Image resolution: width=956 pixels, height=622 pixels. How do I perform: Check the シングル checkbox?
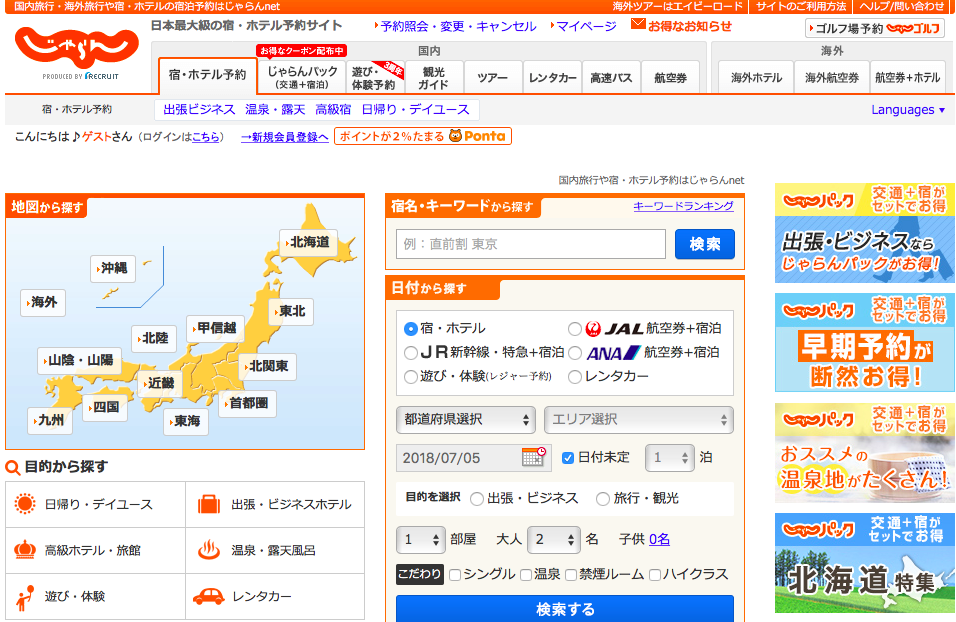coord(455,574)
